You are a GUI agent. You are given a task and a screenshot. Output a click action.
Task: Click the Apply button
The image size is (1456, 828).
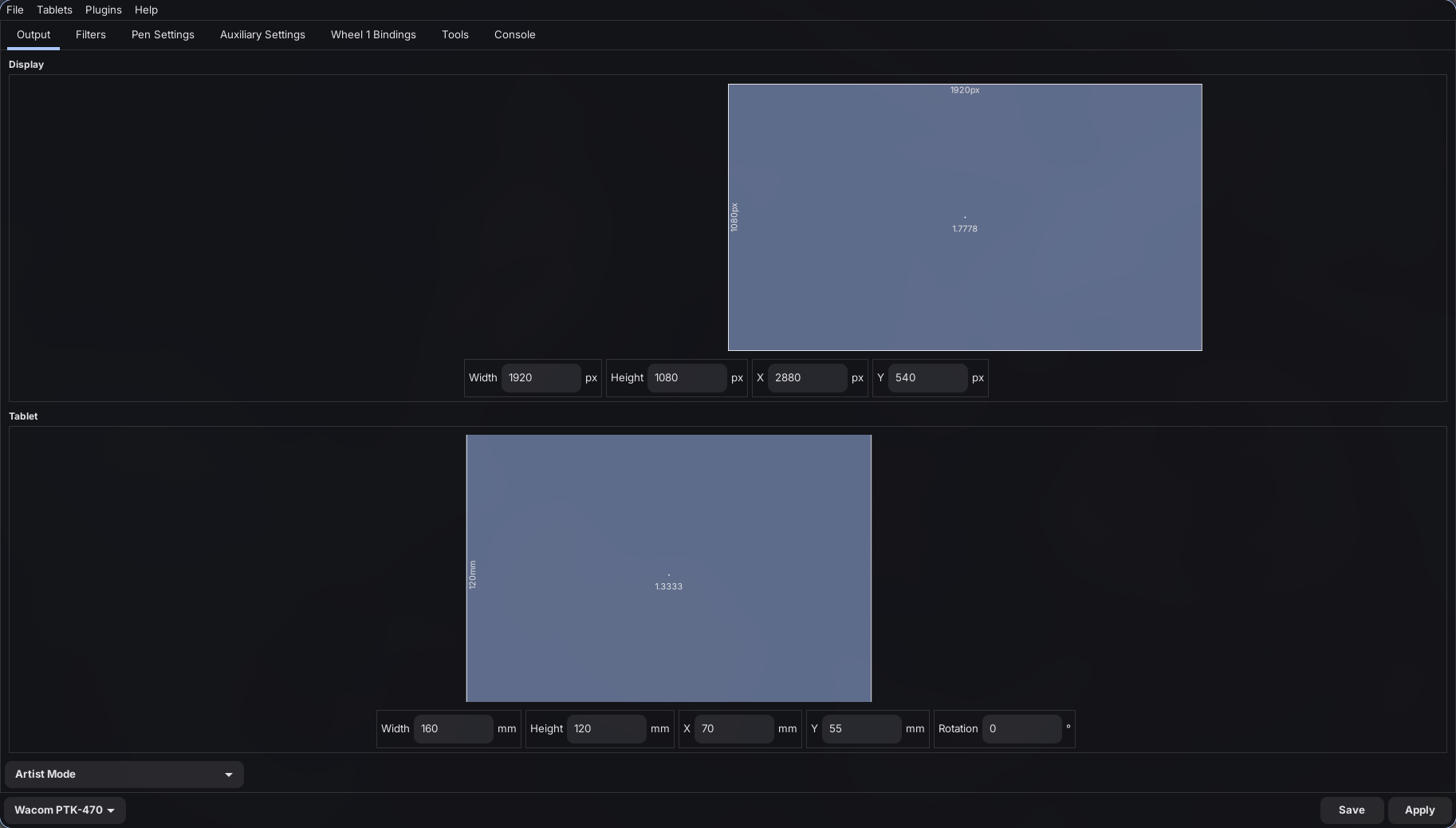click(x=1419, y=810)
